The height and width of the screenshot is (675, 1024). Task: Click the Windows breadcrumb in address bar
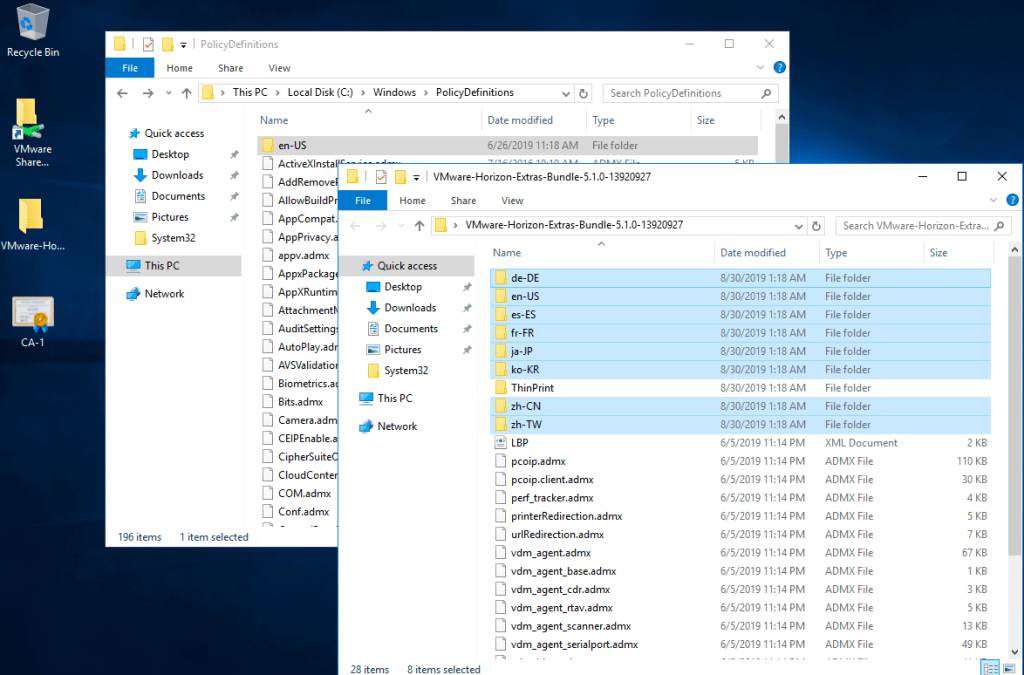pos(394,93)
